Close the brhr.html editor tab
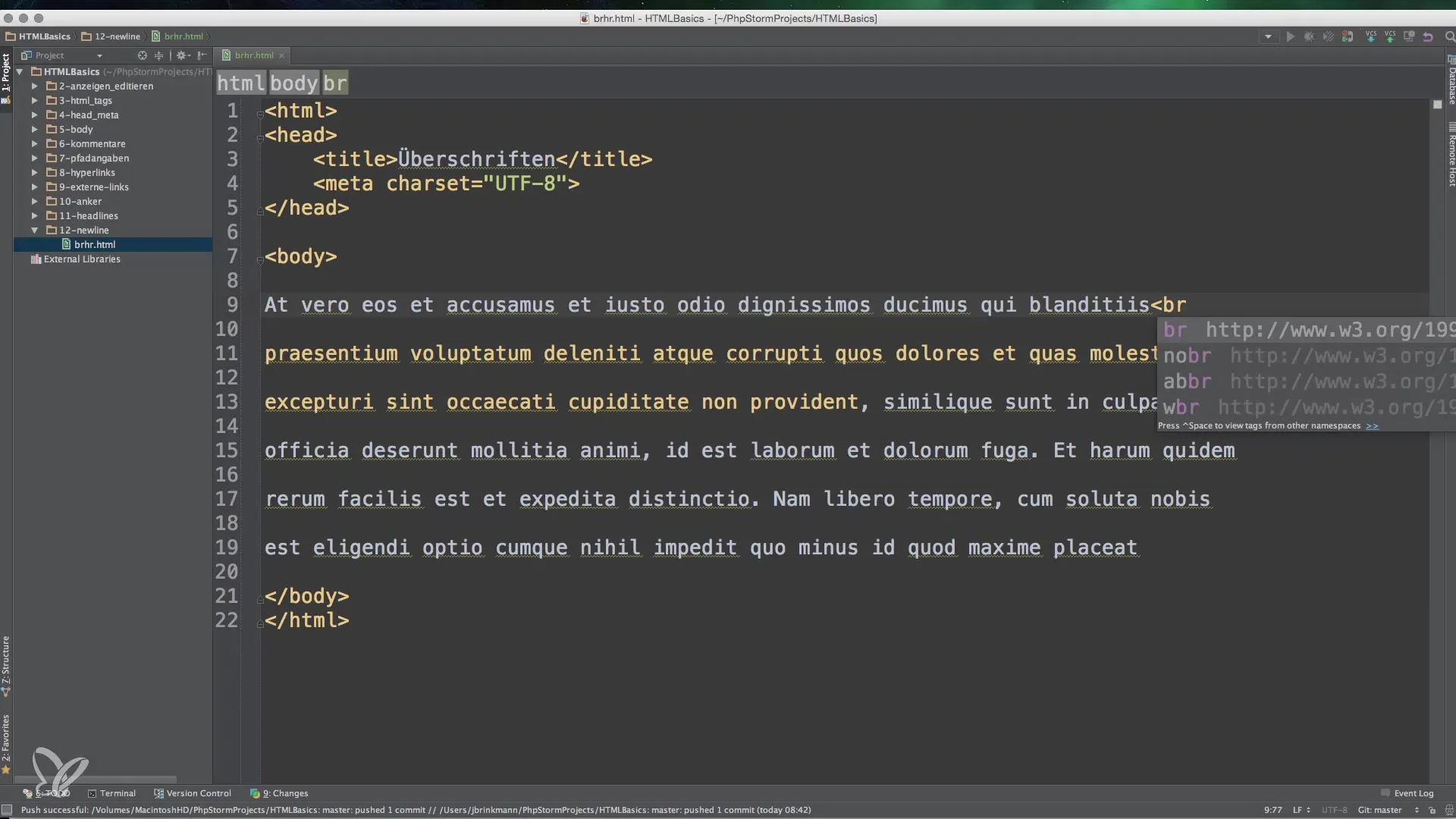1456x819 pixels. (281, 55)
